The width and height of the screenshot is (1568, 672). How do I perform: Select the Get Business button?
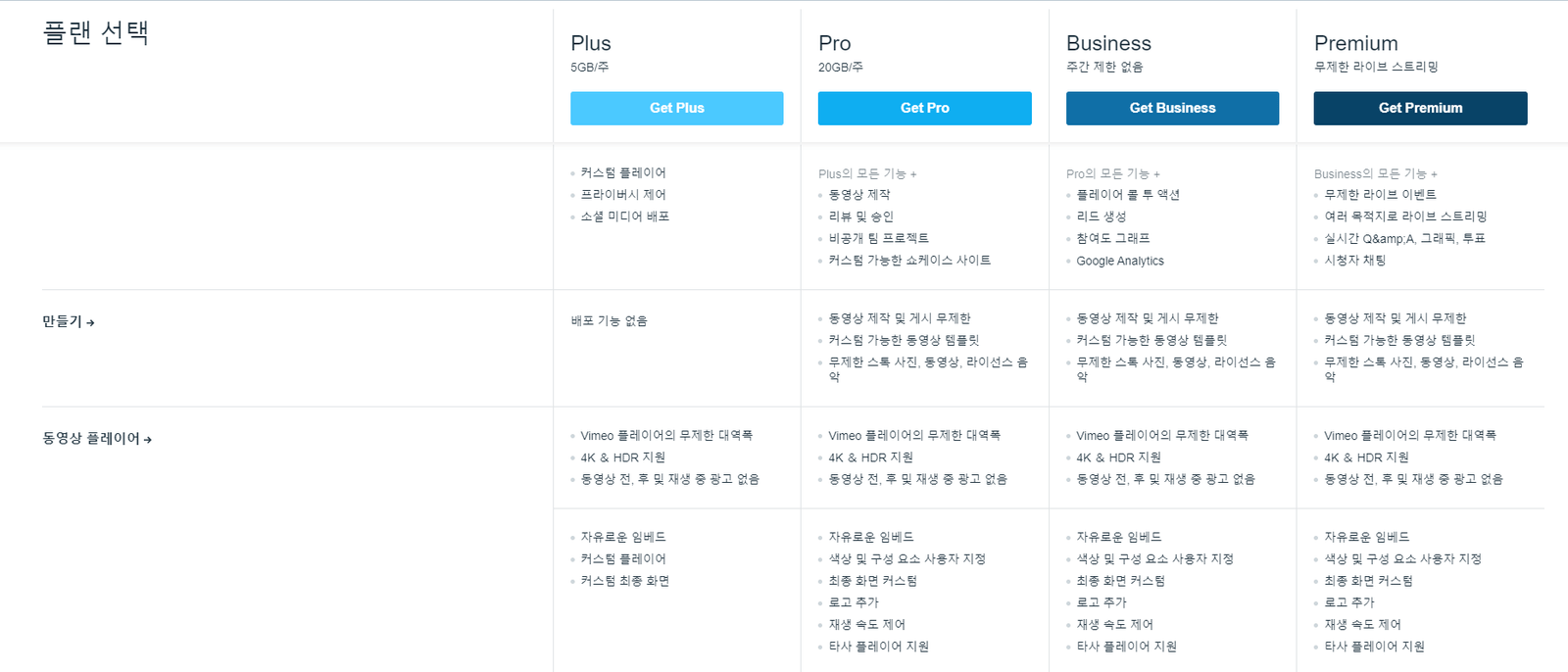point(1172,108)
